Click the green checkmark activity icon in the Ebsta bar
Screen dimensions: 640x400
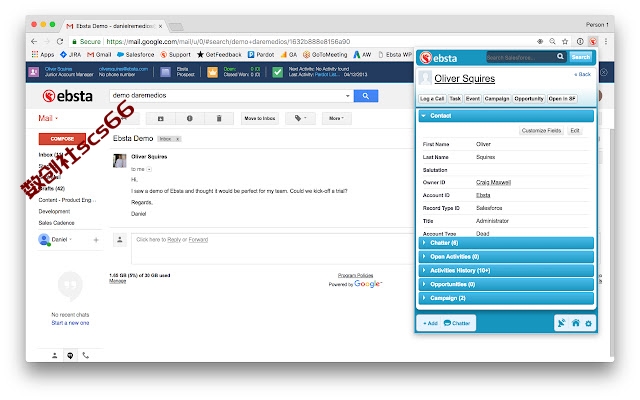[278, 72]
